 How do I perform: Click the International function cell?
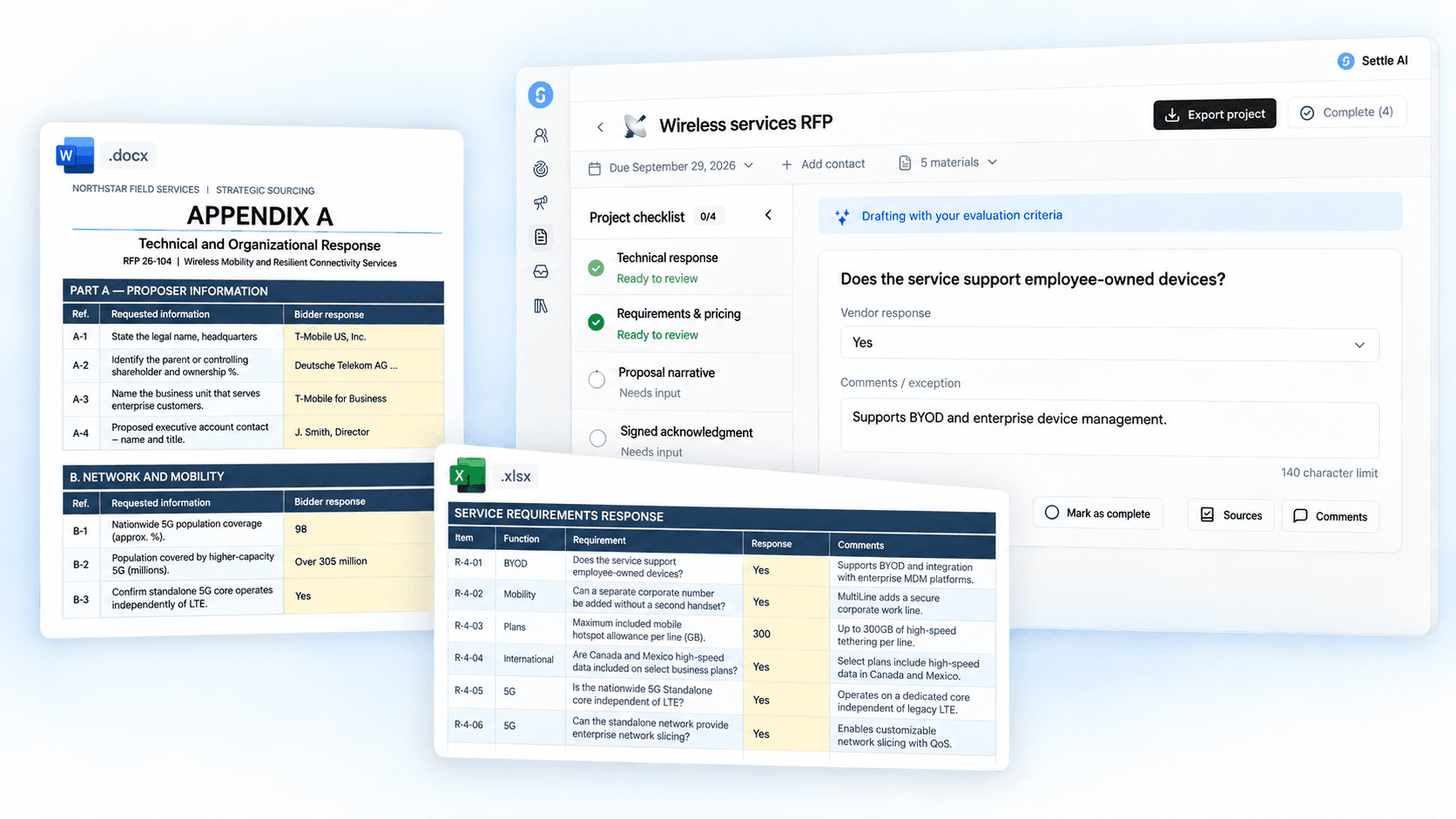pos(529,659)
